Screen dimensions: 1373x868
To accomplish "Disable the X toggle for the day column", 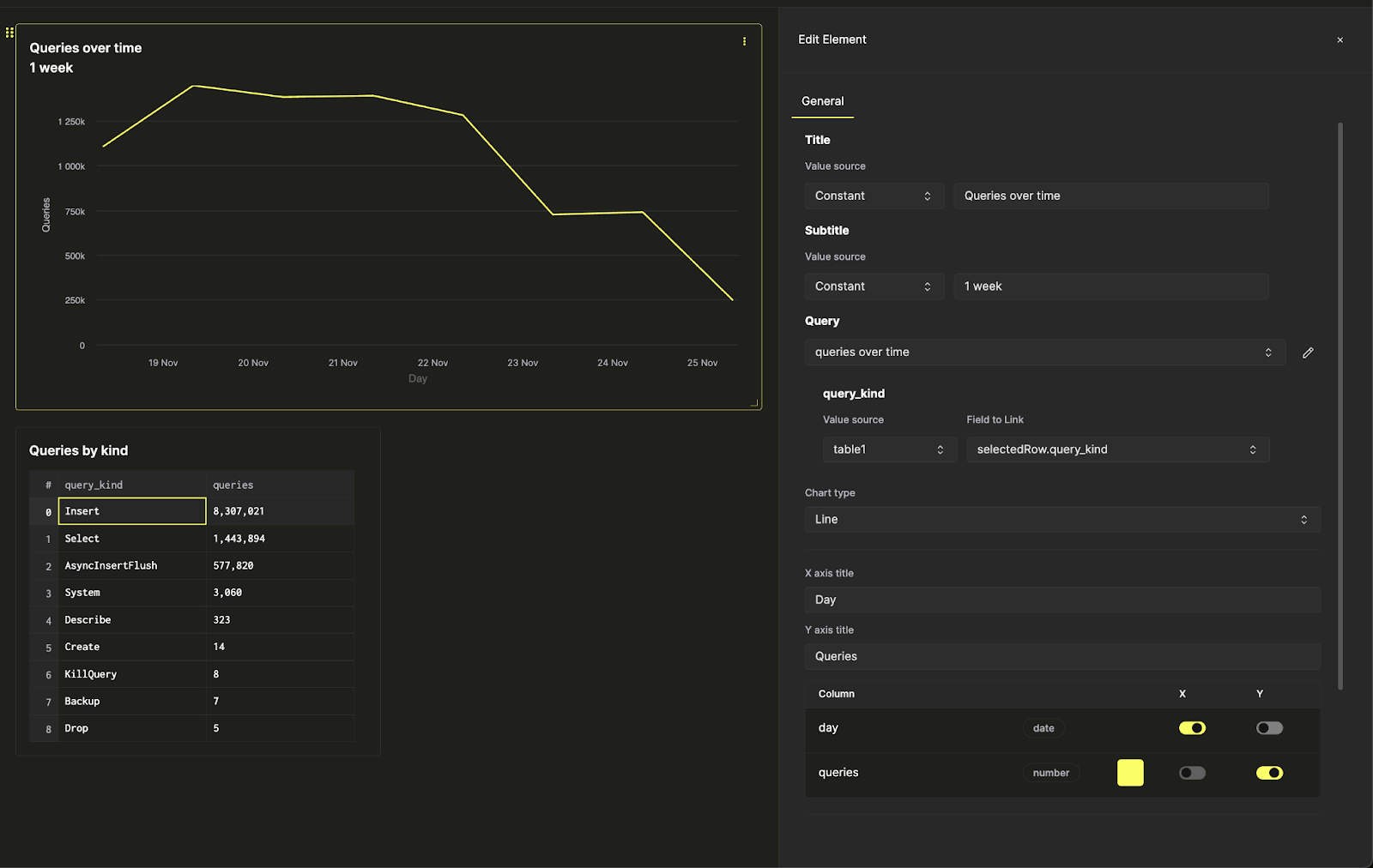I will point(1192,727).
